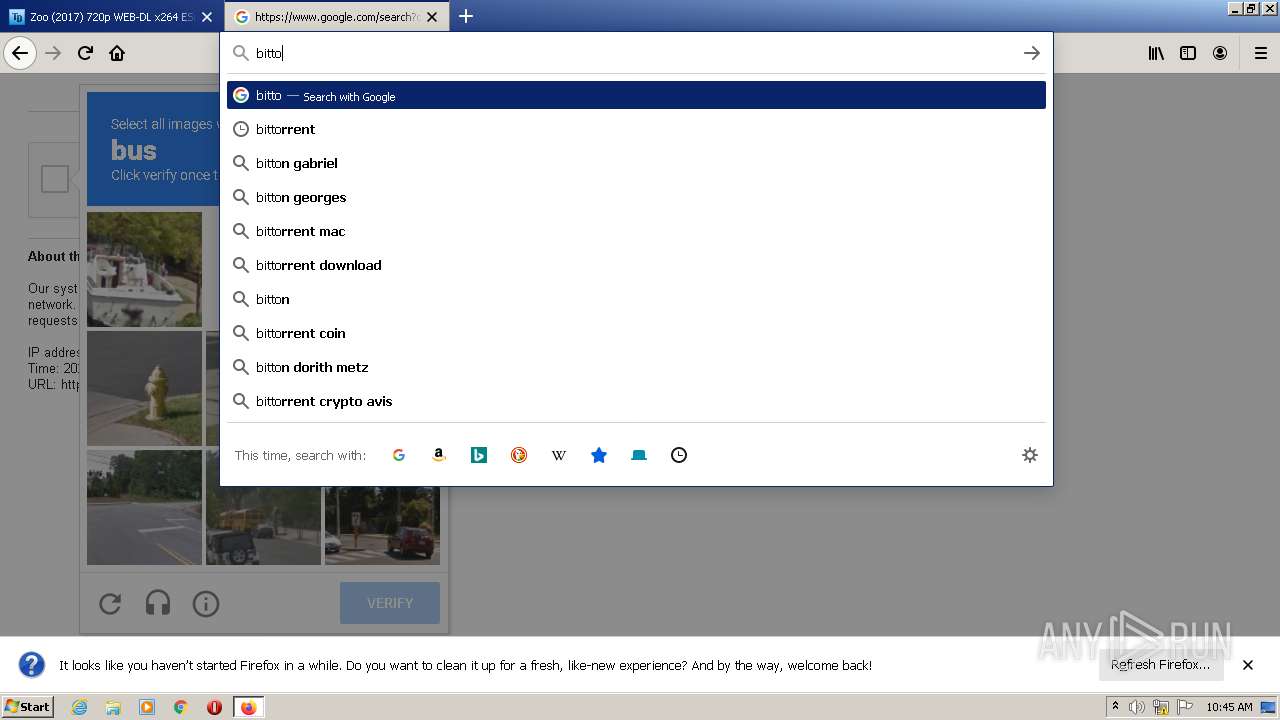This screenshot has width=1280, height=720.
Task: Choose the 'bittorrent' history suggestion
Action: (x=636, y=129)
